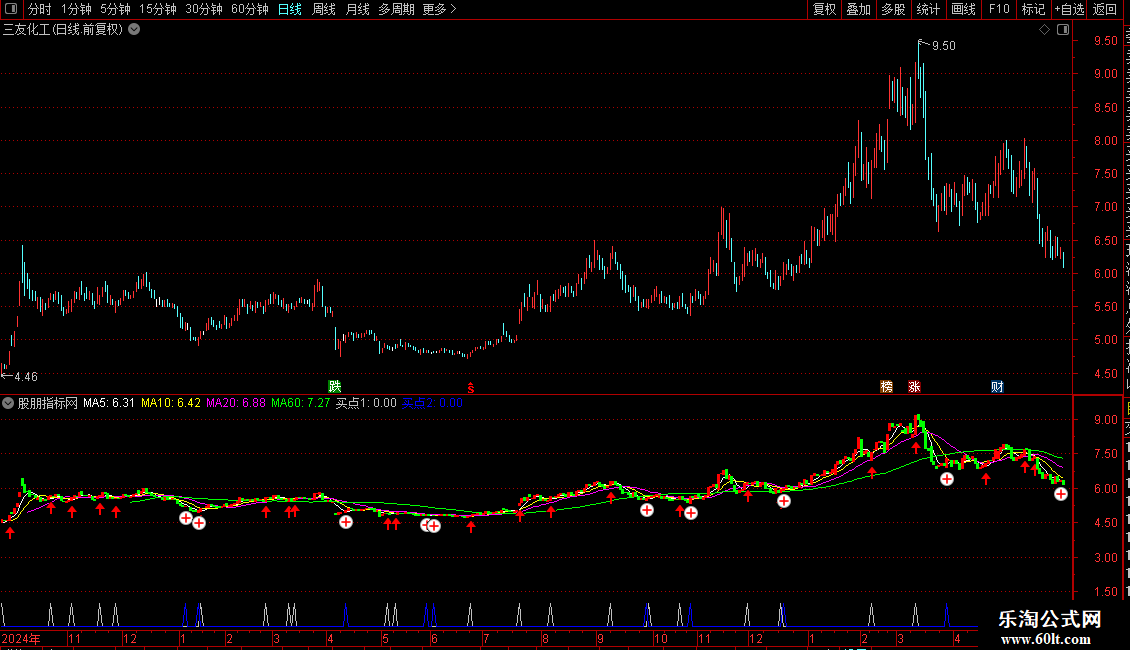Click the green MA60: 7.27 label
Image resolution: width=1130 pixels, height=650 pixels.
click(x=301, y=403)
